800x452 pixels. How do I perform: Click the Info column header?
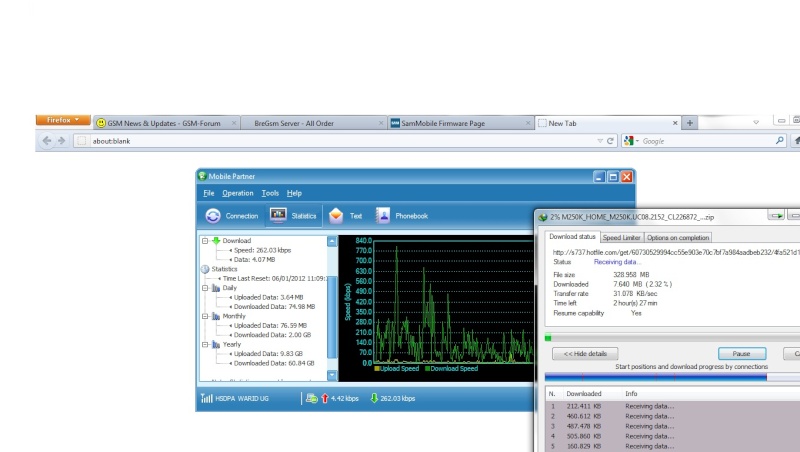point(631,394)
